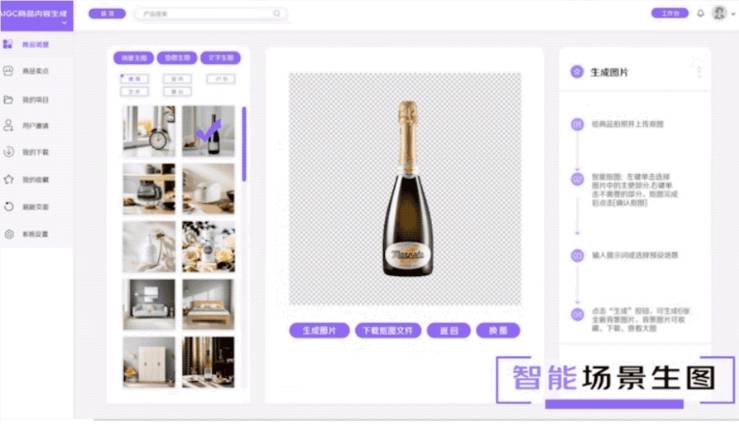Click the 返回 button below canvas
The height and width of the screenshot is (424, 739).
[449, 331]
